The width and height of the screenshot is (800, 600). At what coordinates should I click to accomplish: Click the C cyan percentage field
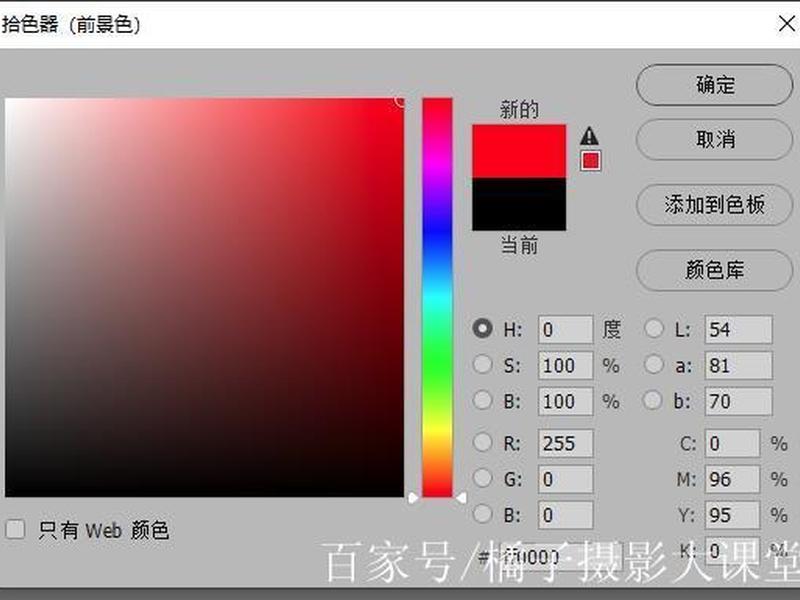click(x=732, y=443)
